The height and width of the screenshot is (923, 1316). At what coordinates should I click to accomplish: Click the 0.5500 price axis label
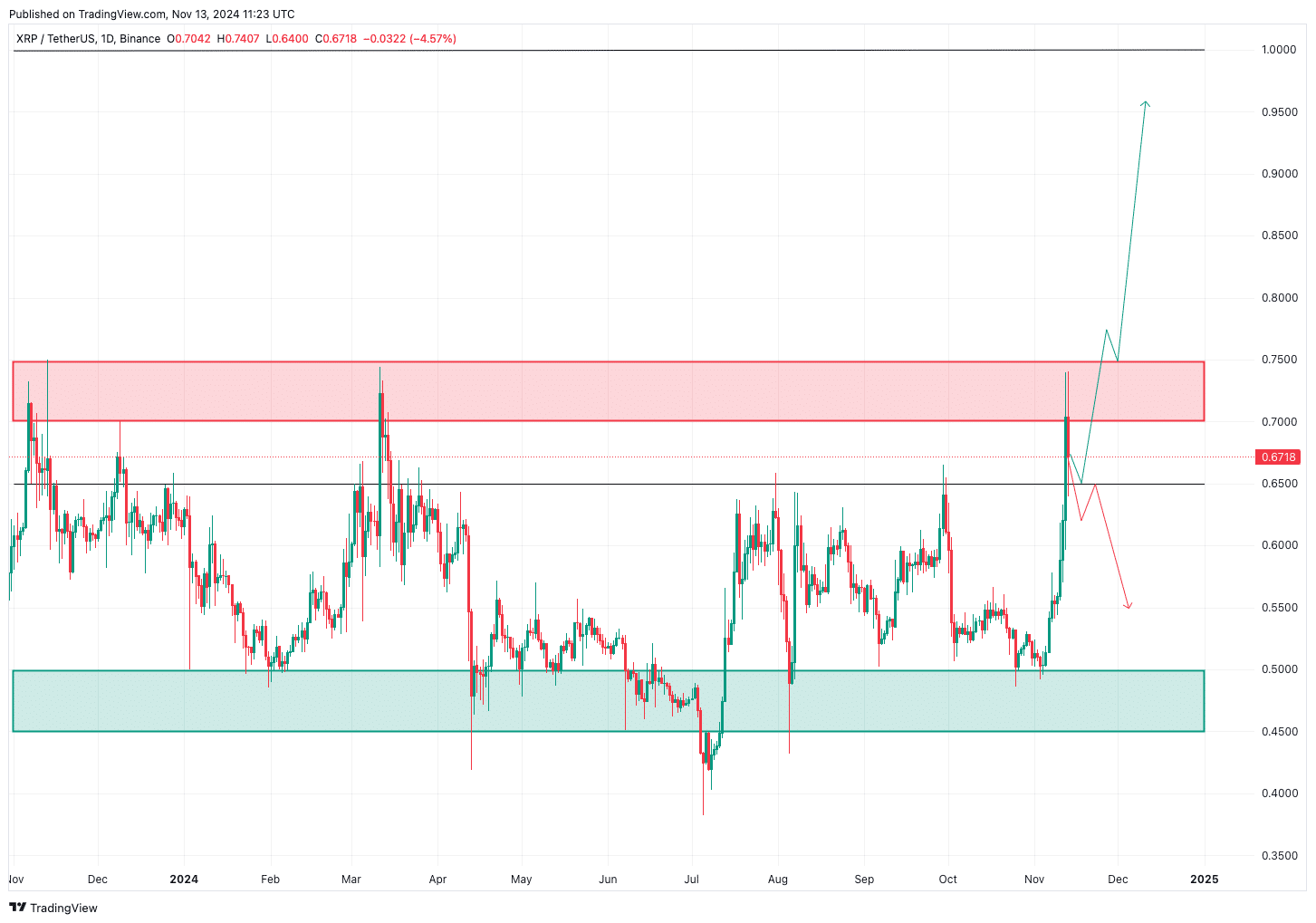coord(1279,608)
